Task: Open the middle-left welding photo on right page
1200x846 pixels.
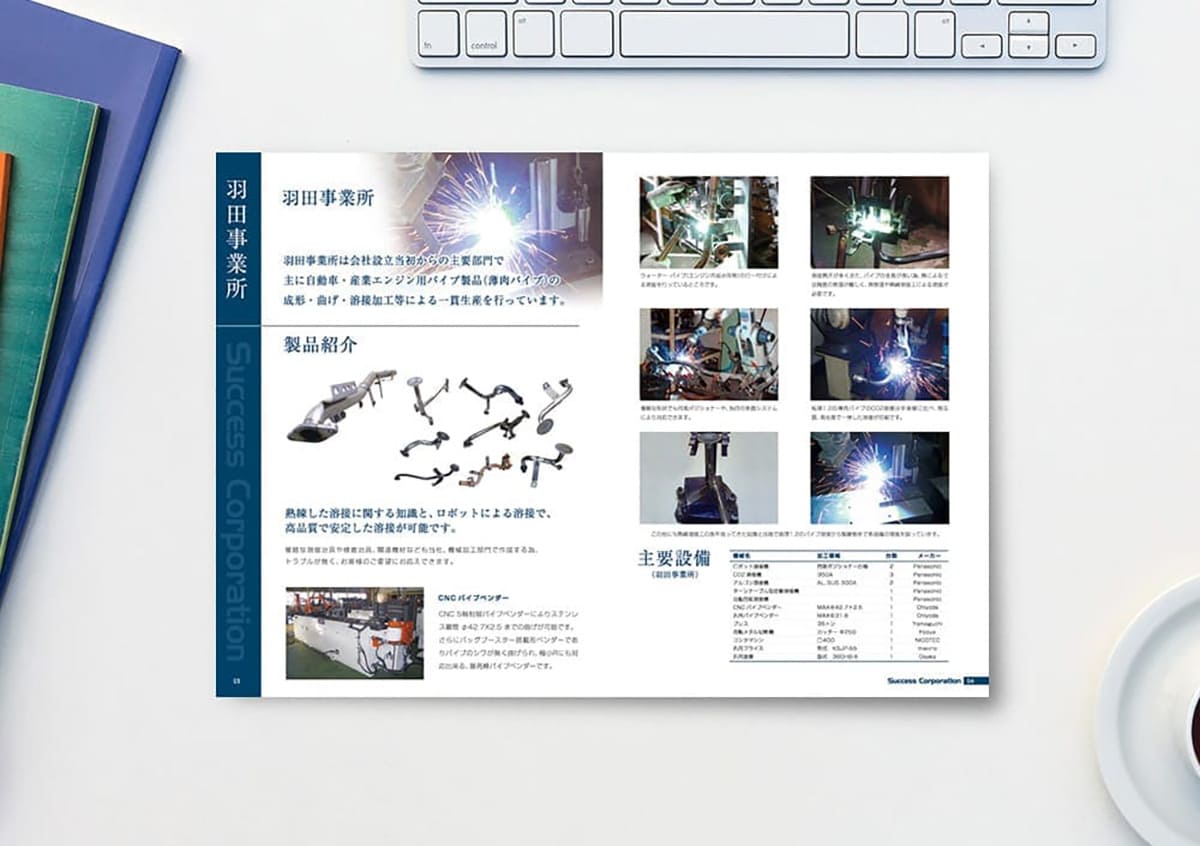Action: (709, 354)
